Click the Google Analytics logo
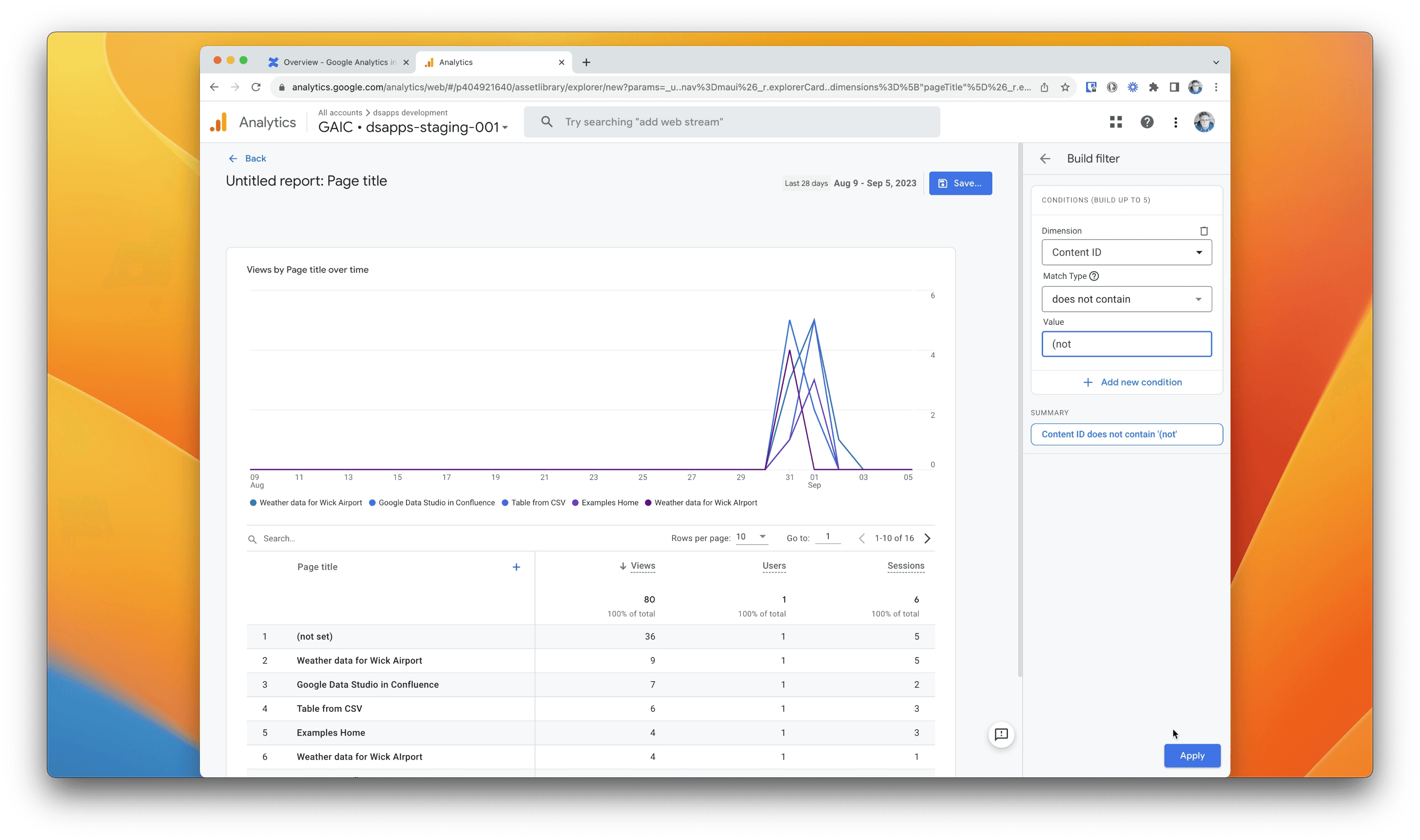The height and width of the screenshot is (840, 1420). click(x=218, y=122)
